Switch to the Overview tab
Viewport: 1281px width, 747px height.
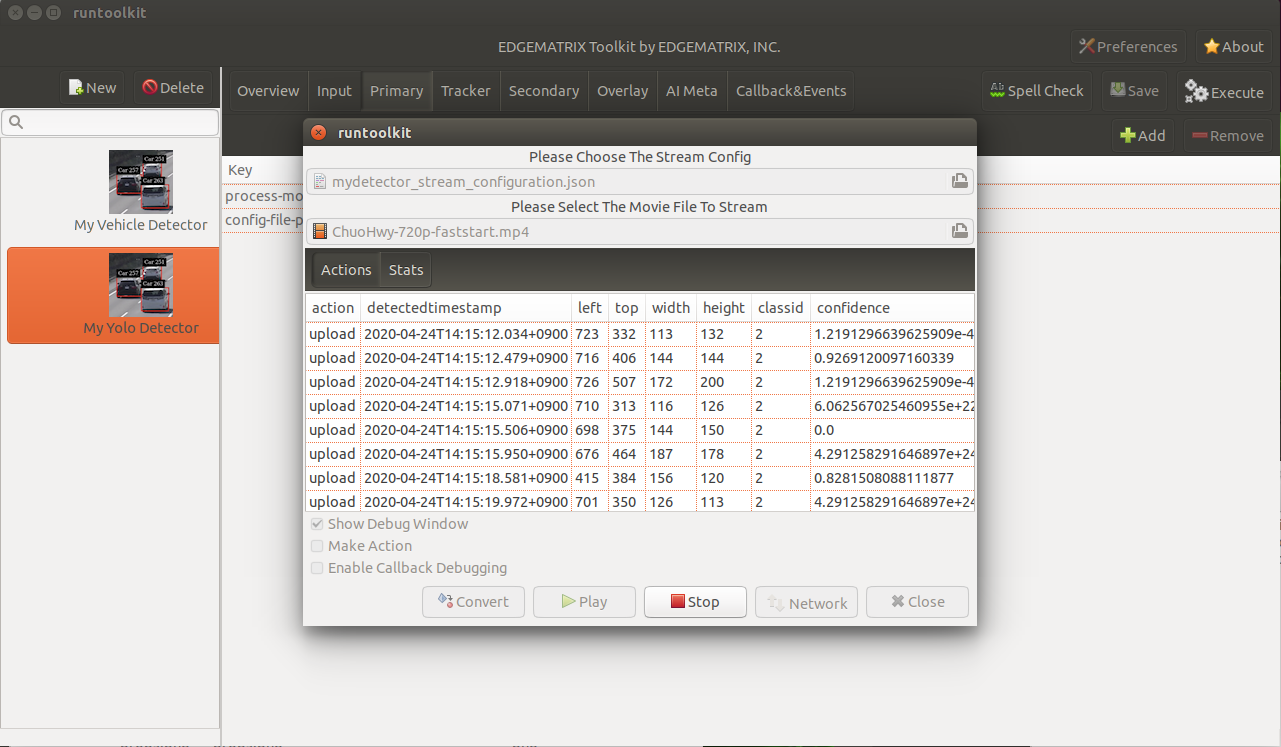268,91
